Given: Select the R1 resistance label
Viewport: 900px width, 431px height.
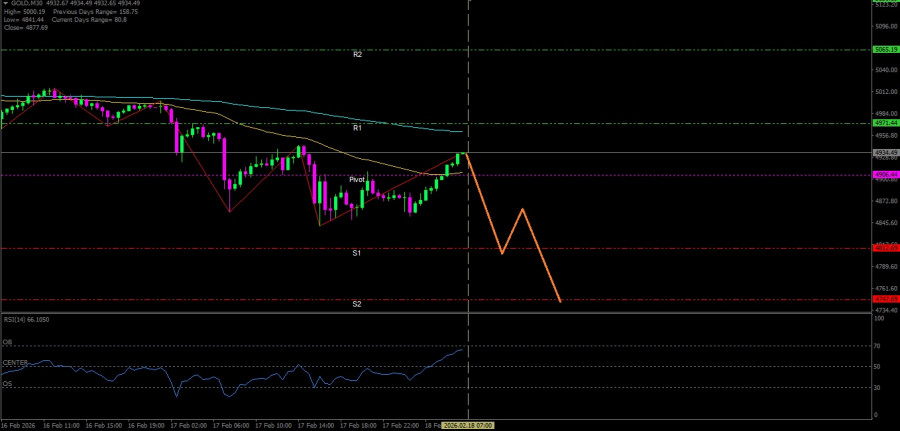Looking at the screenshot, I should [x=357, y=128].
